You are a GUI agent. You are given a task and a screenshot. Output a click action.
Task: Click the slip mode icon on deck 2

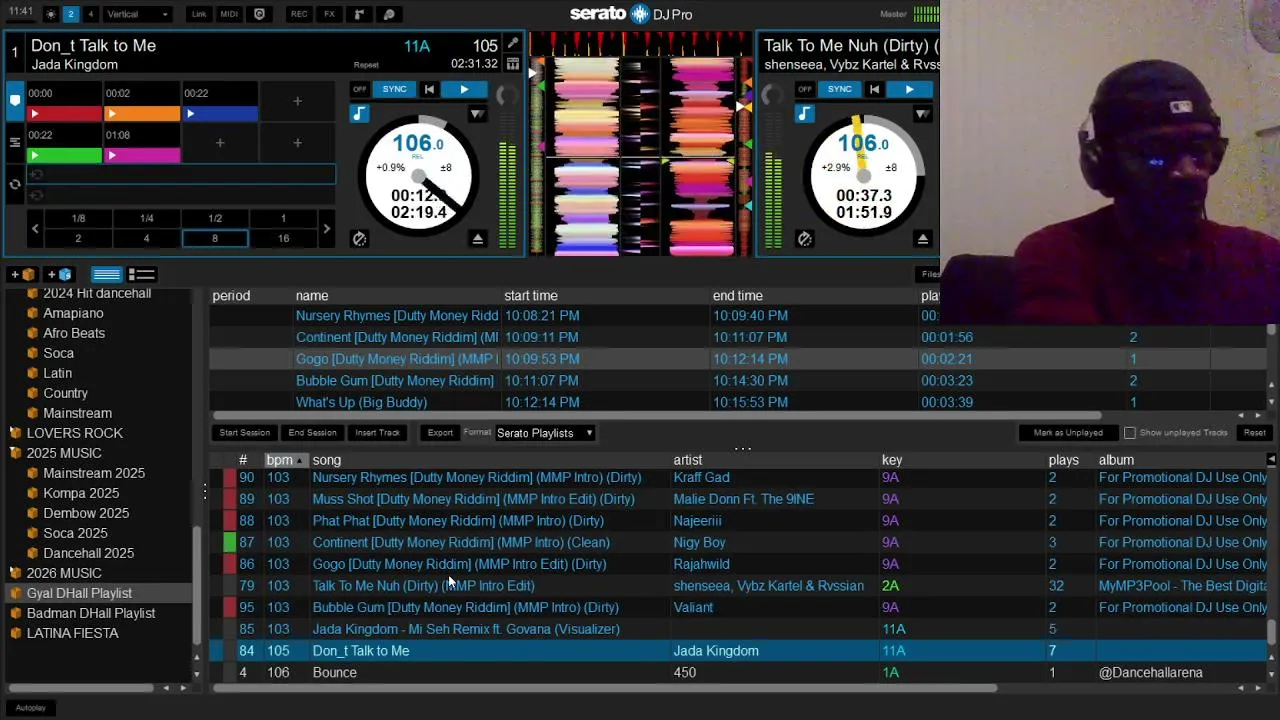[x=804, y=239]
